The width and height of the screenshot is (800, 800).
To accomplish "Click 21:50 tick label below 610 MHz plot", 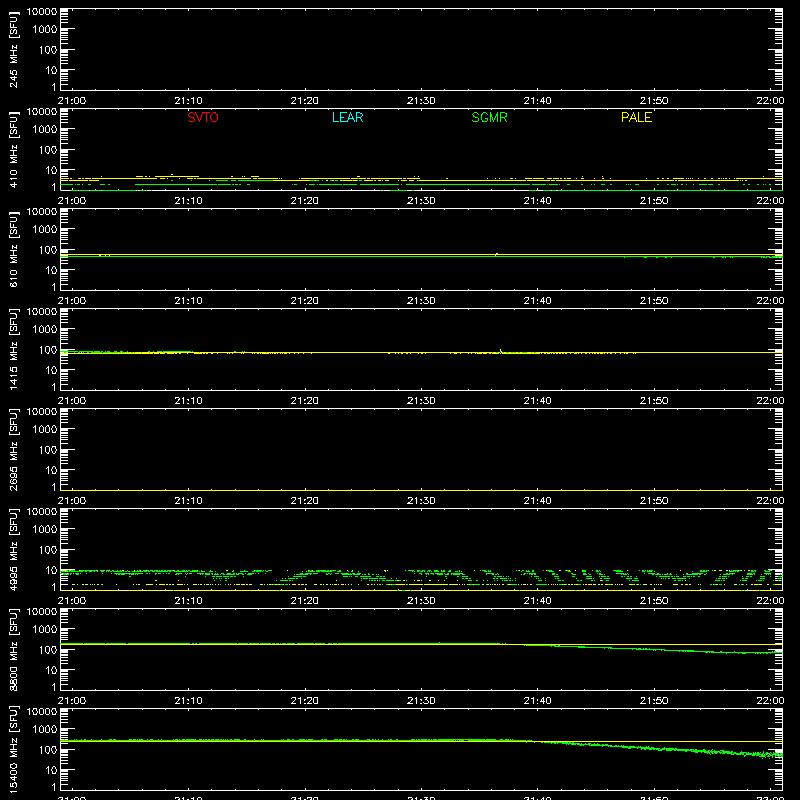I will click(654, 301).
